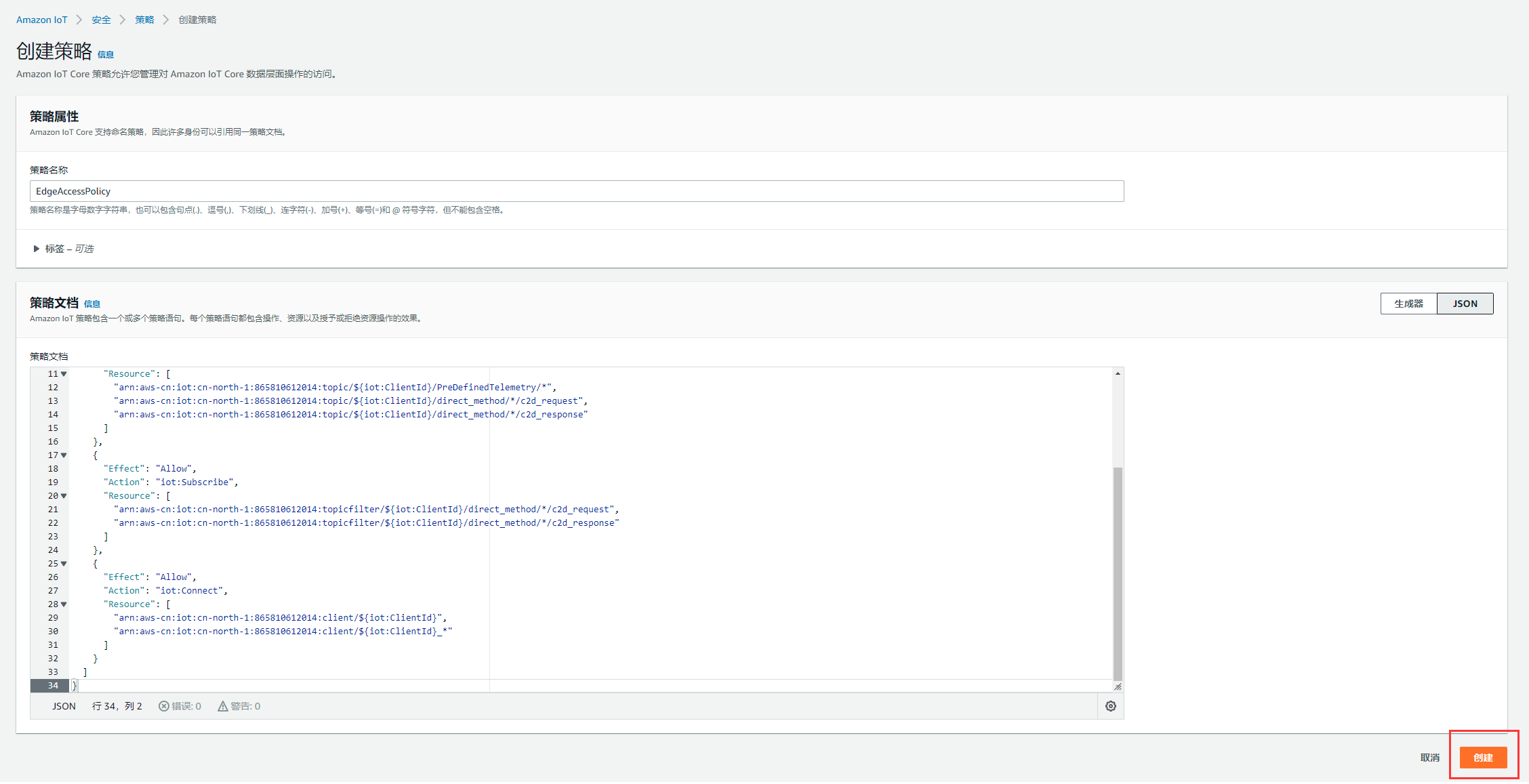Open 信息 link next to 策略文档 heading

pyautogui.click(x=92, y=304)
